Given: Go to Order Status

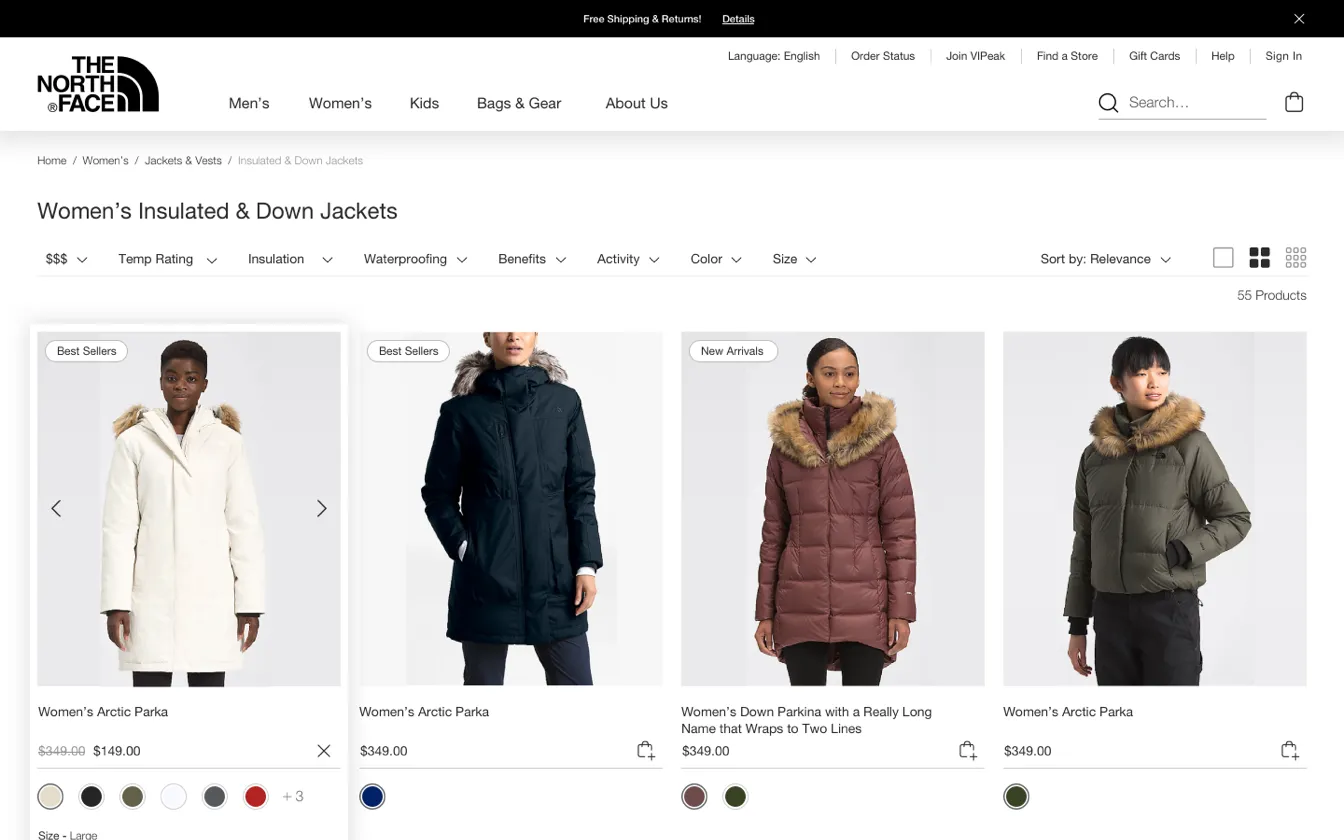Looking at the screenshot, I should pos(883,56).
